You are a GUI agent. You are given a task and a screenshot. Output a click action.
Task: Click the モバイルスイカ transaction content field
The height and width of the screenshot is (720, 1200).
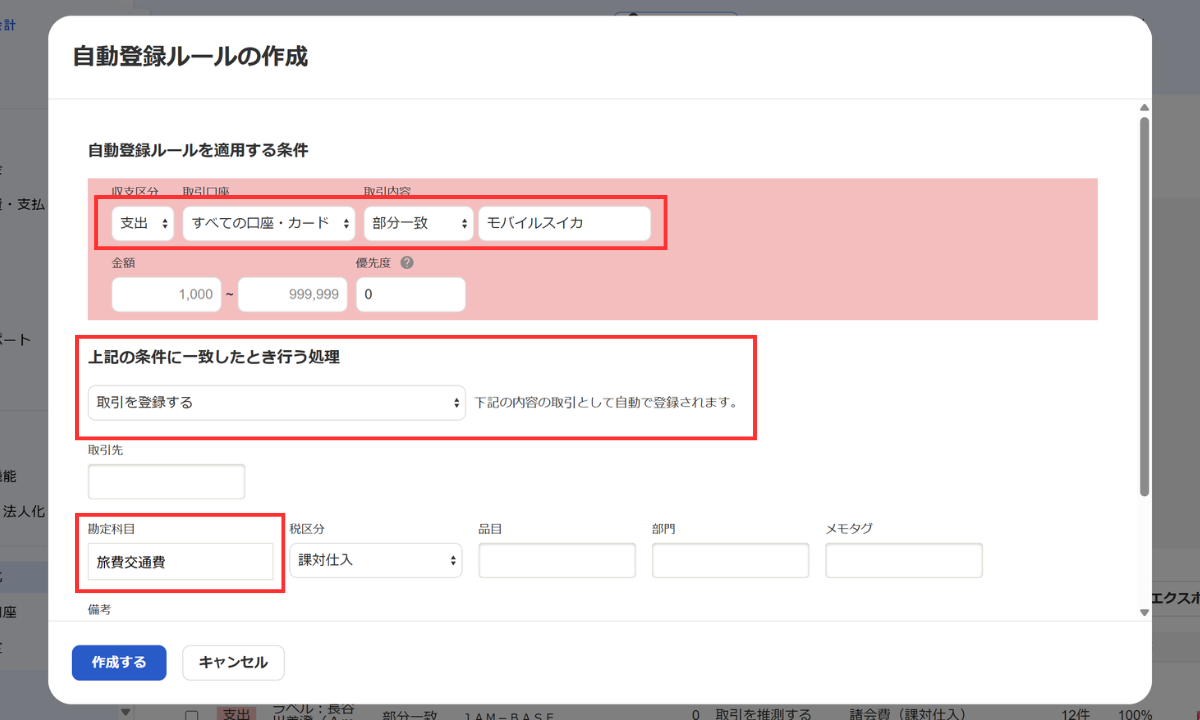tap(564, 223)
